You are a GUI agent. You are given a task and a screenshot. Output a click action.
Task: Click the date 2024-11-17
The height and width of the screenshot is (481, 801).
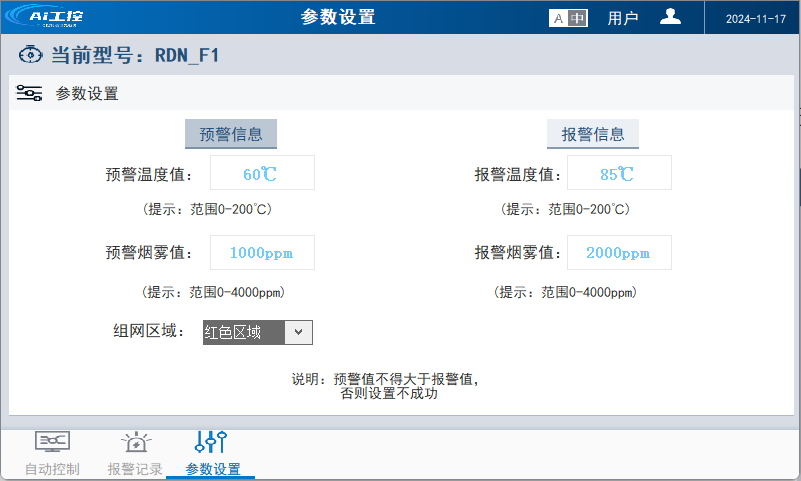(x=756, y=19)
